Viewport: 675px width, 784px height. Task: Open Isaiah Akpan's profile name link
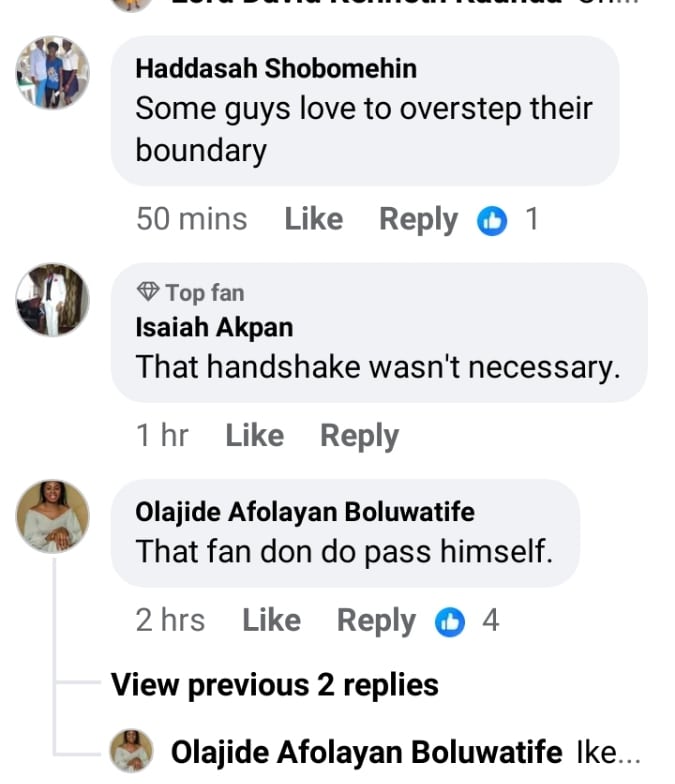pyautogui.click(x=214, y=327)
